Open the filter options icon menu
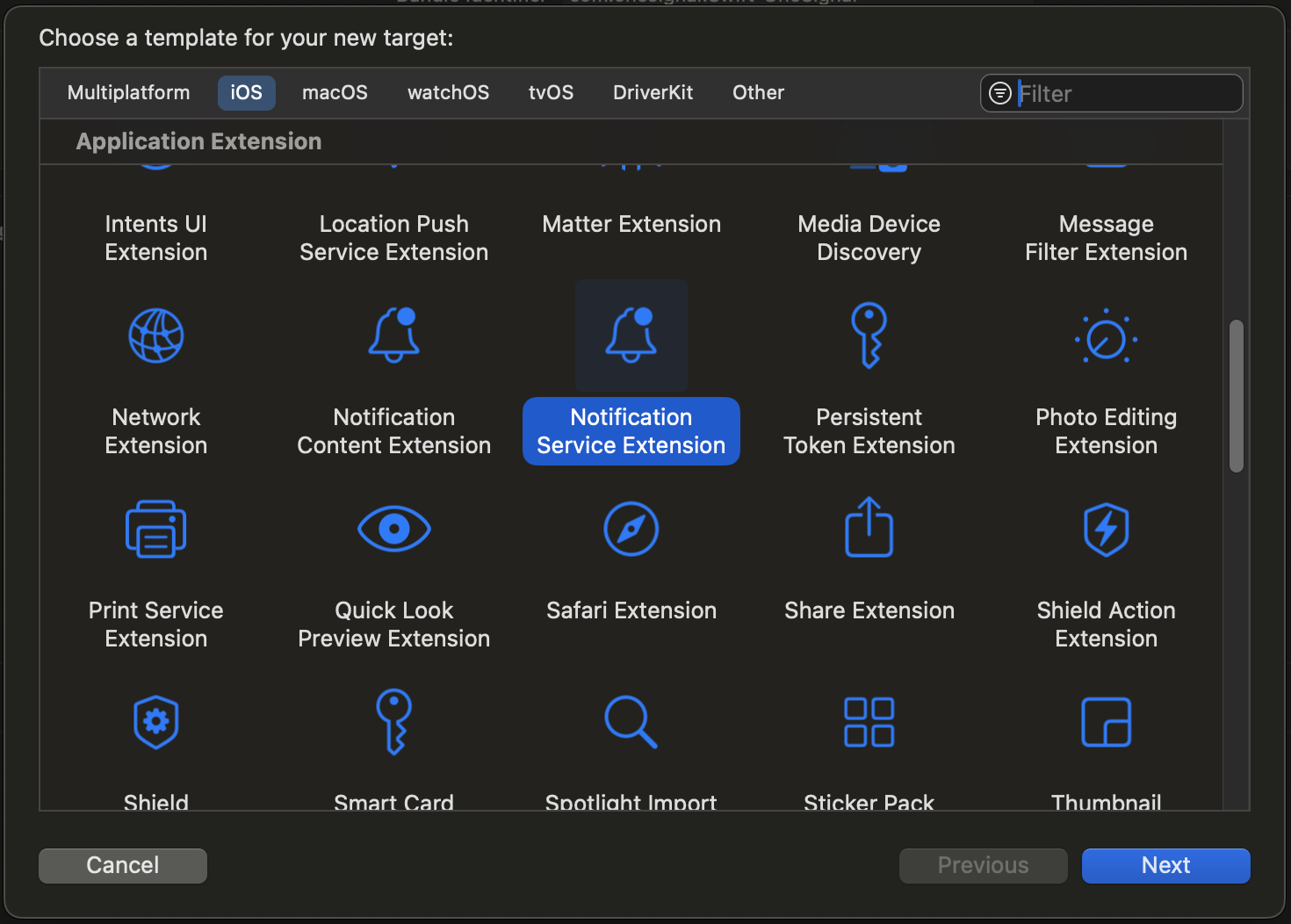Screen dimensions: 1291x924 pos(1000,93)
